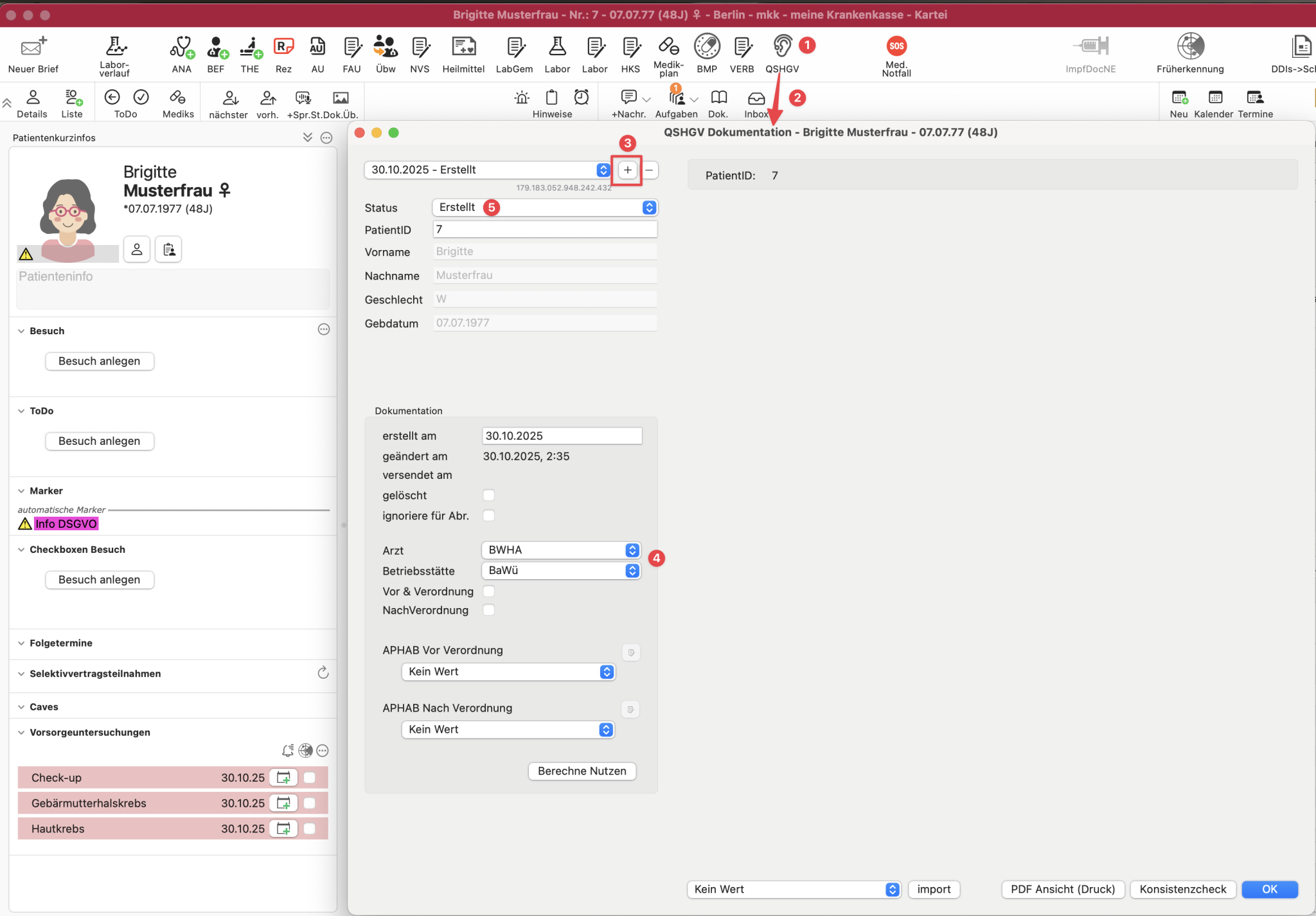Open the Termine calendar tab item

click(1254, 98)
